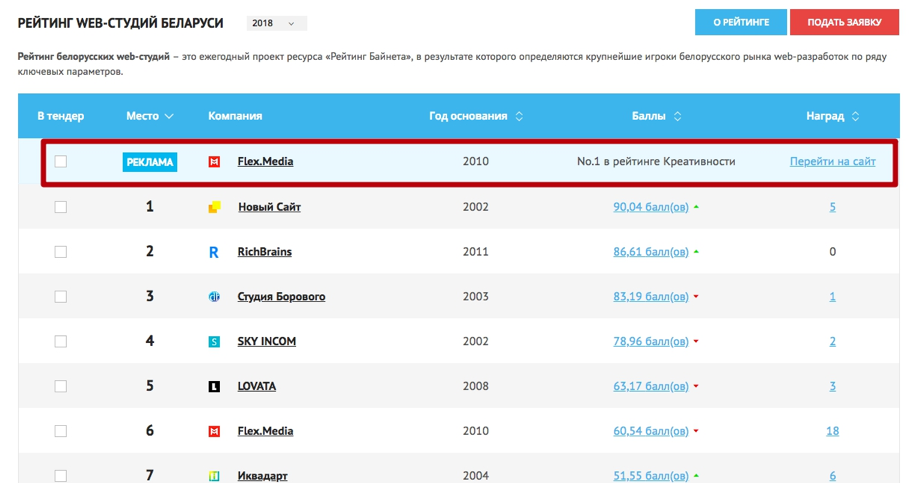
Task: Click the Flex.Media logo in the ad row
Action: pos(214,162)
